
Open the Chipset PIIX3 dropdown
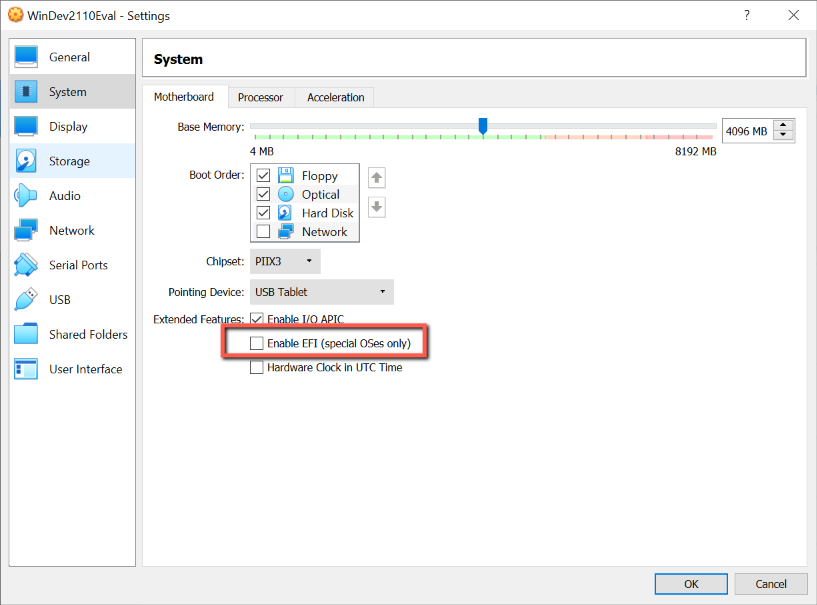(285, 261)
